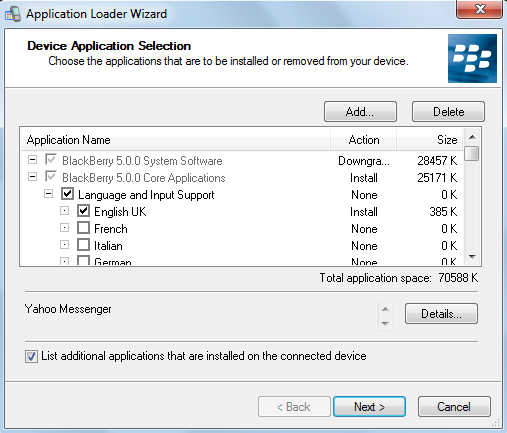
Task: Check the German language checkbox
Action: click(83, 260)
